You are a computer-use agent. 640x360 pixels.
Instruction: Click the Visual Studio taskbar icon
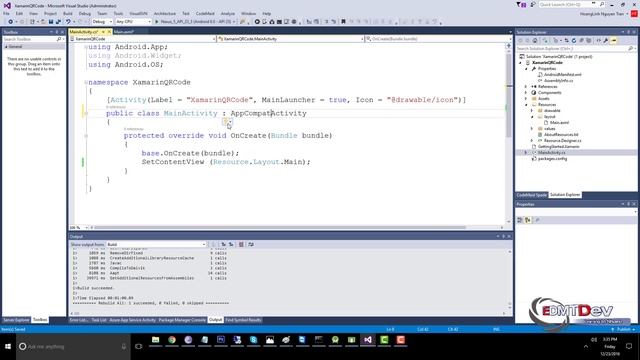click(x=368, y=340)
